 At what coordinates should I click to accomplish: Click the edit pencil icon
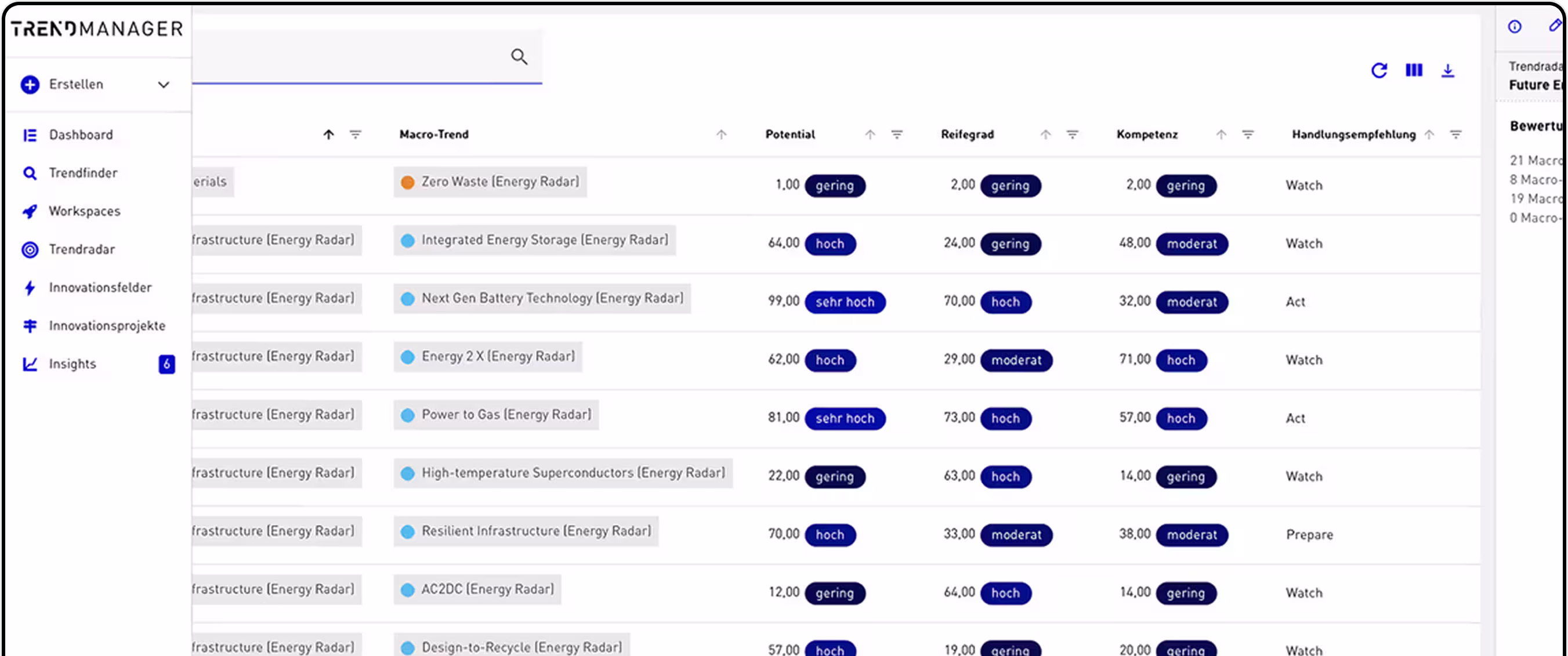[x=1555, y=25]
